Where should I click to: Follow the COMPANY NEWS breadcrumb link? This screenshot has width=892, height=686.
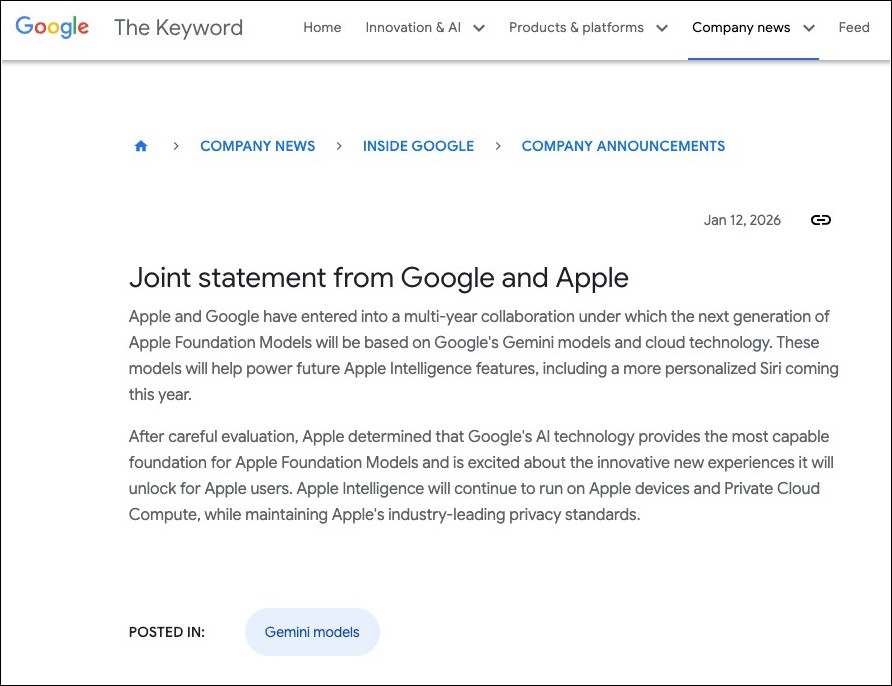(x=257, y=146)
